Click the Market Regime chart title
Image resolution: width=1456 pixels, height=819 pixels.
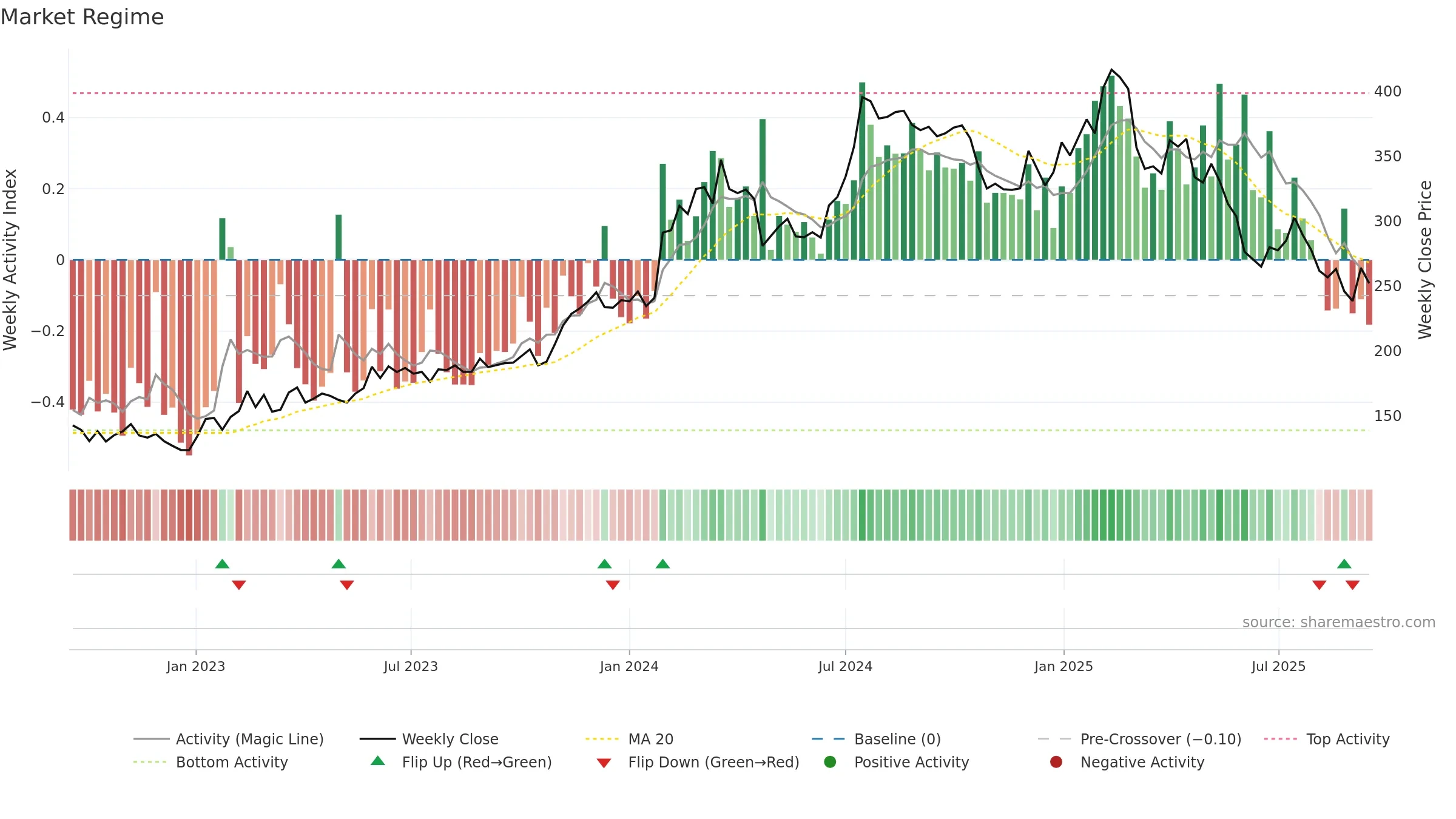82,17
